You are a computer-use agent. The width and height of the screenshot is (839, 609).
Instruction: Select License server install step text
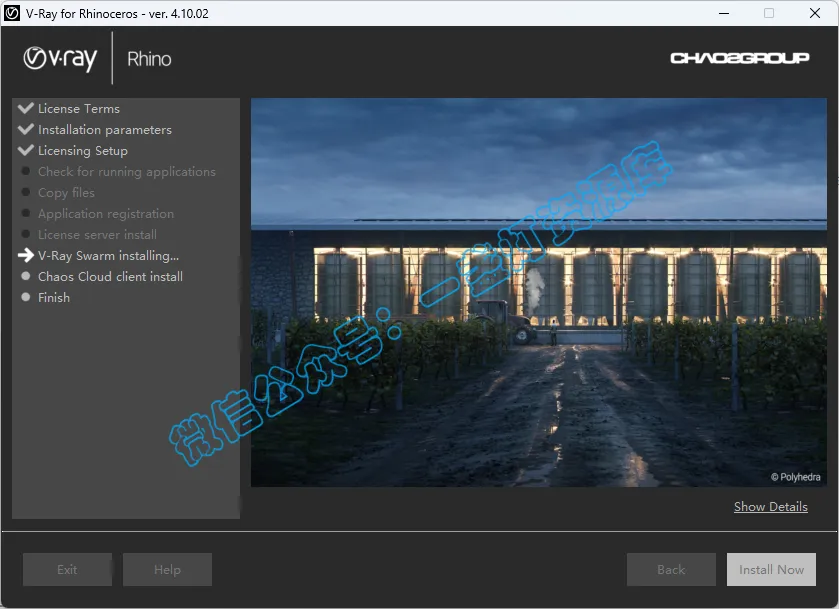pos(97,234)
